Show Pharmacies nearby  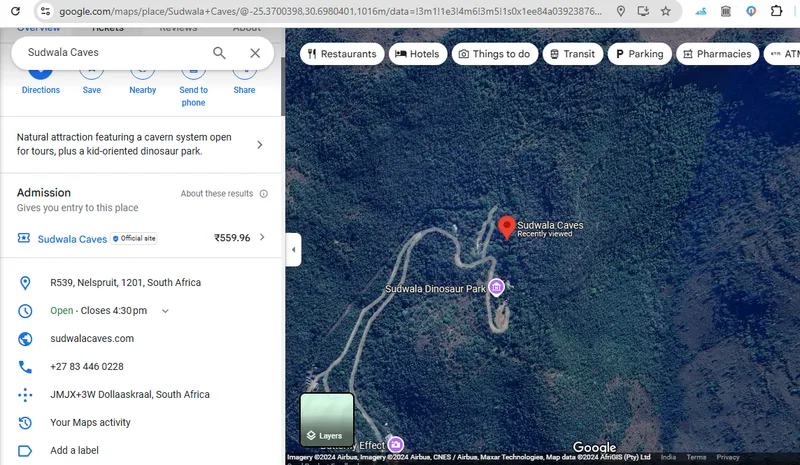(717, 54)
